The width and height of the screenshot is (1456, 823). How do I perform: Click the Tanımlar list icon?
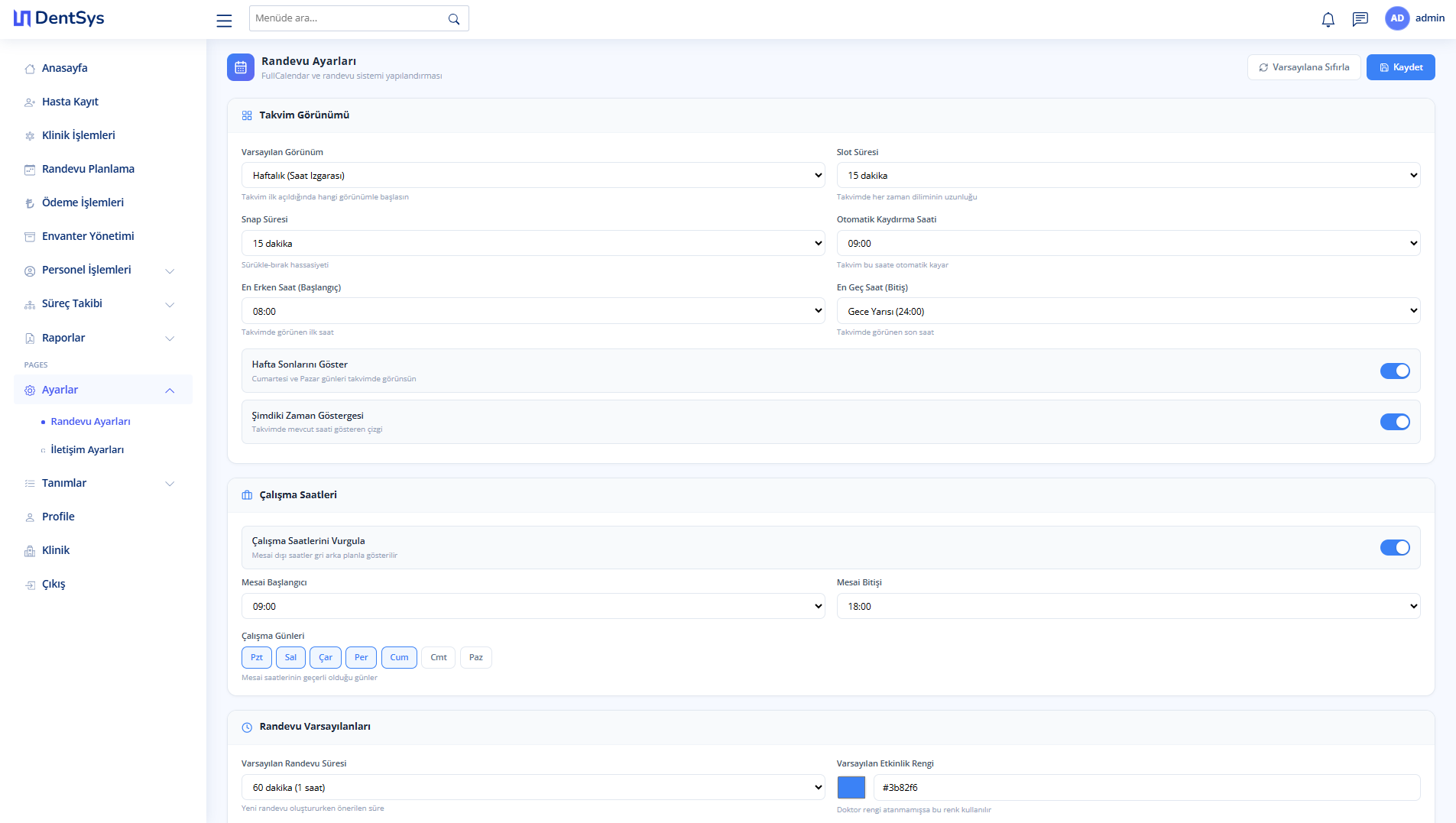(30, 484)
